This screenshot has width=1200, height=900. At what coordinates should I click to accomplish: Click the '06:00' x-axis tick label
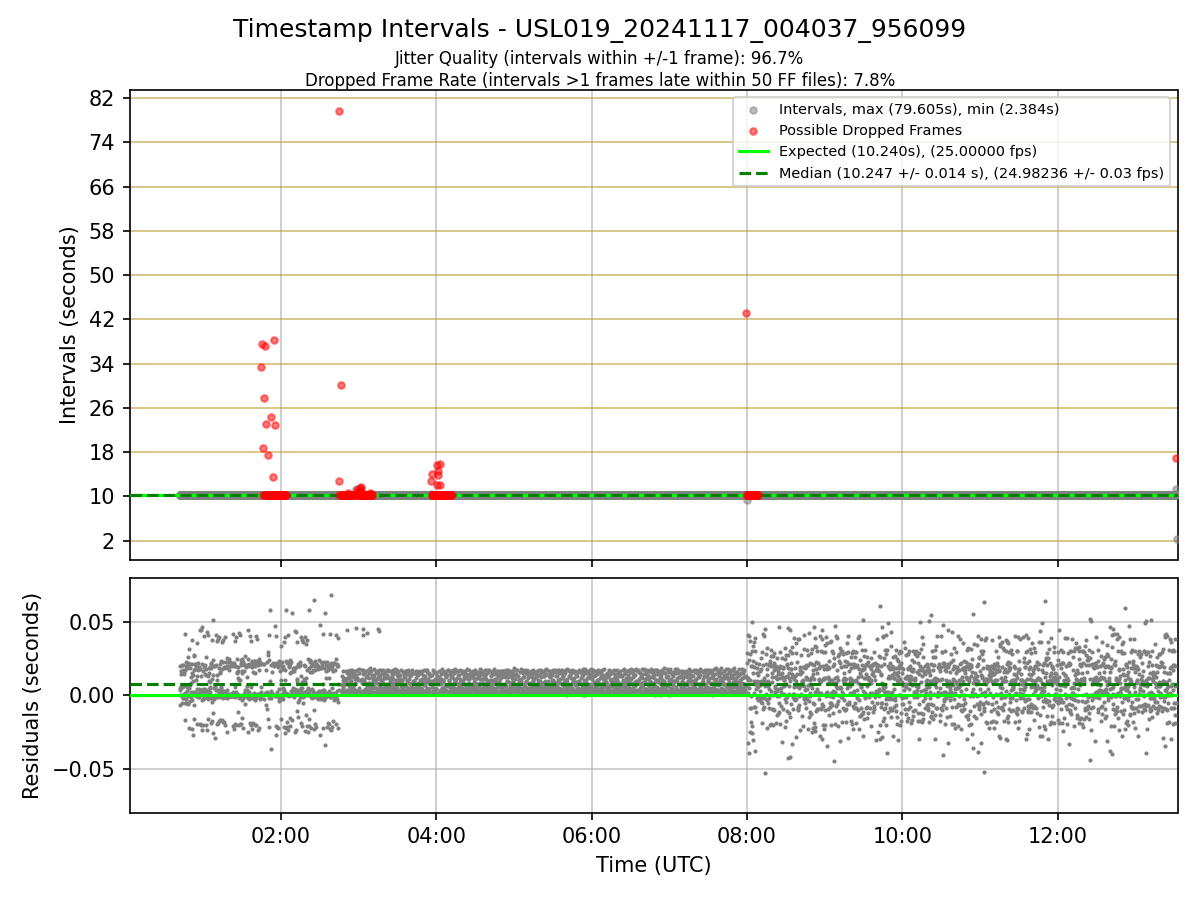coord(592,836)
